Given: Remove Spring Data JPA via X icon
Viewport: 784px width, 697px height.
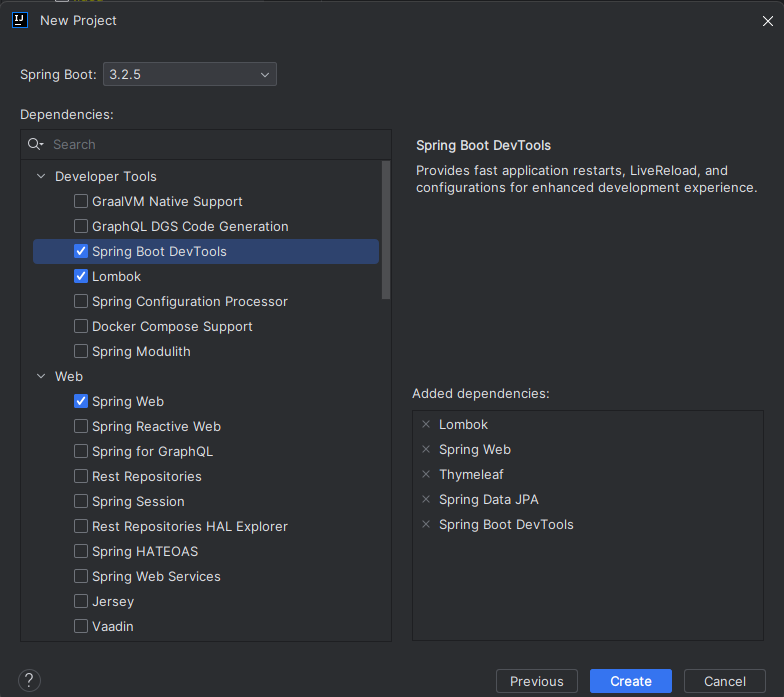Looking at the screenshot, I should [426, 500].
